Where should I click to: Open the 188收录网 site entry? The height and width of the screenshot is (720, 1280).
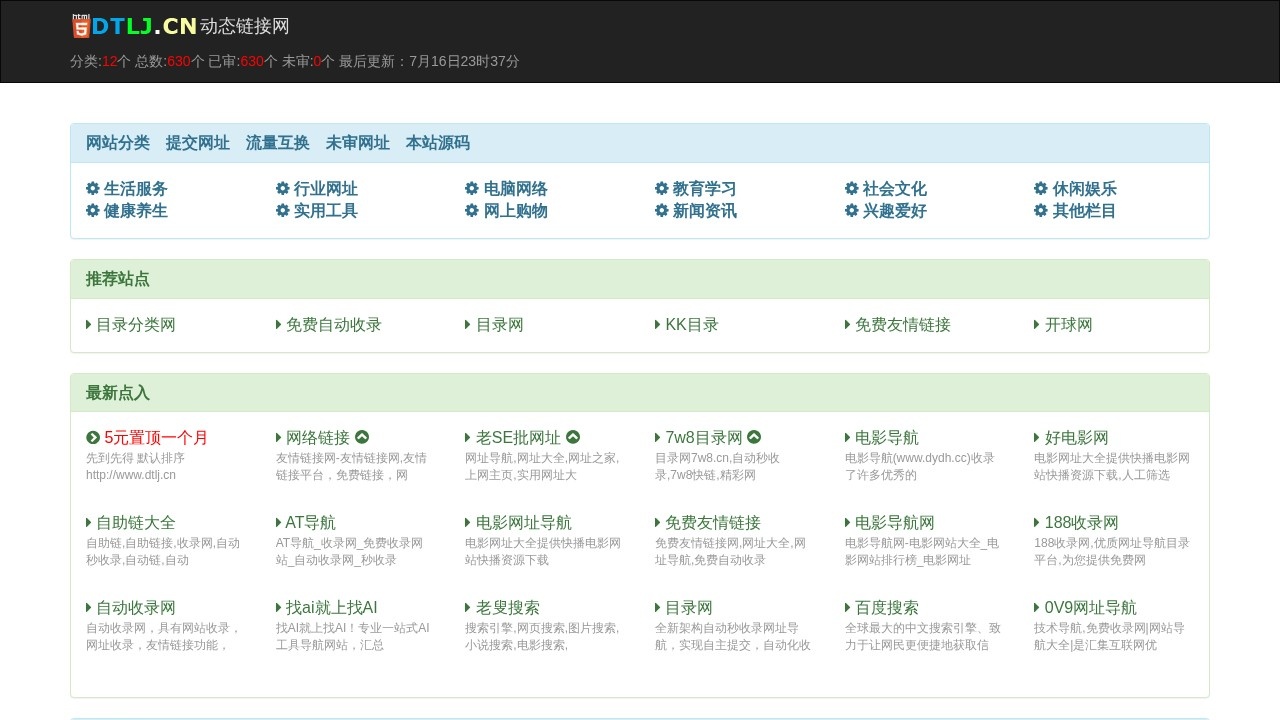tap(1082, 522)
